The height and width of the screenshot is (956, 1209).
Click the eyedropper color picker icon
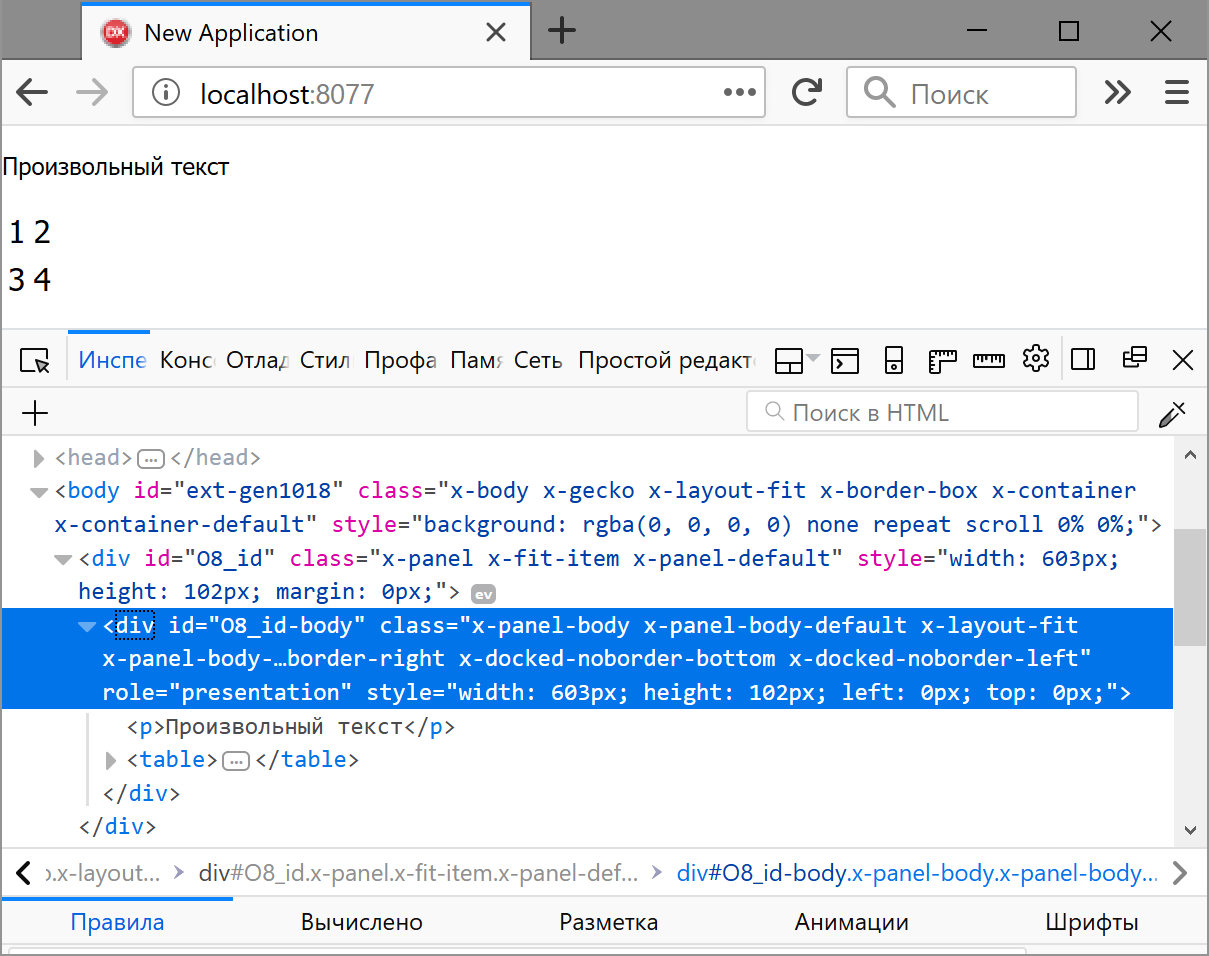click(1171, 413)
